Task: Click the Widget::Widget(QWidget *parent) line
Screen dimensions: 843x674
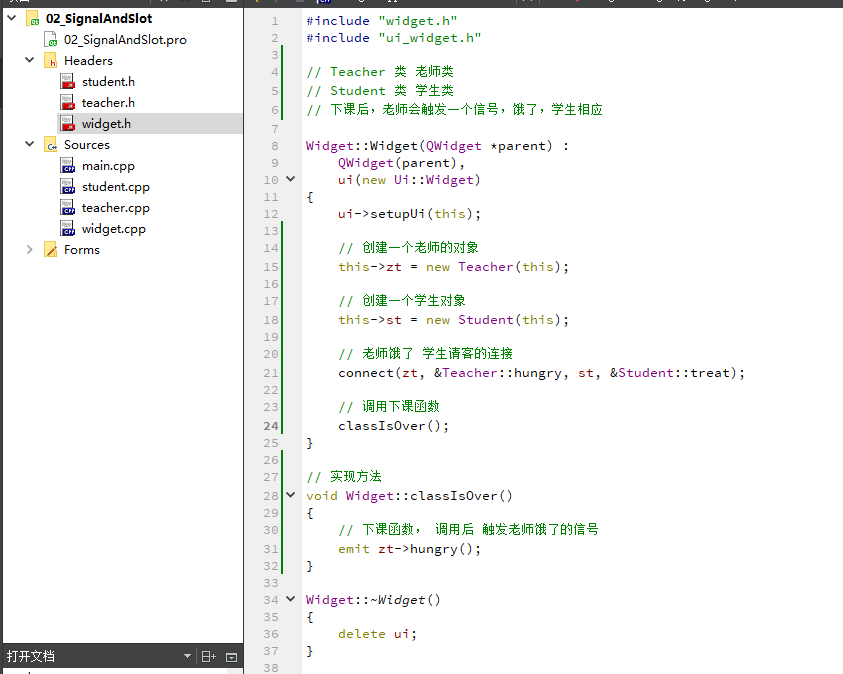Action: (x=437, y=146)
